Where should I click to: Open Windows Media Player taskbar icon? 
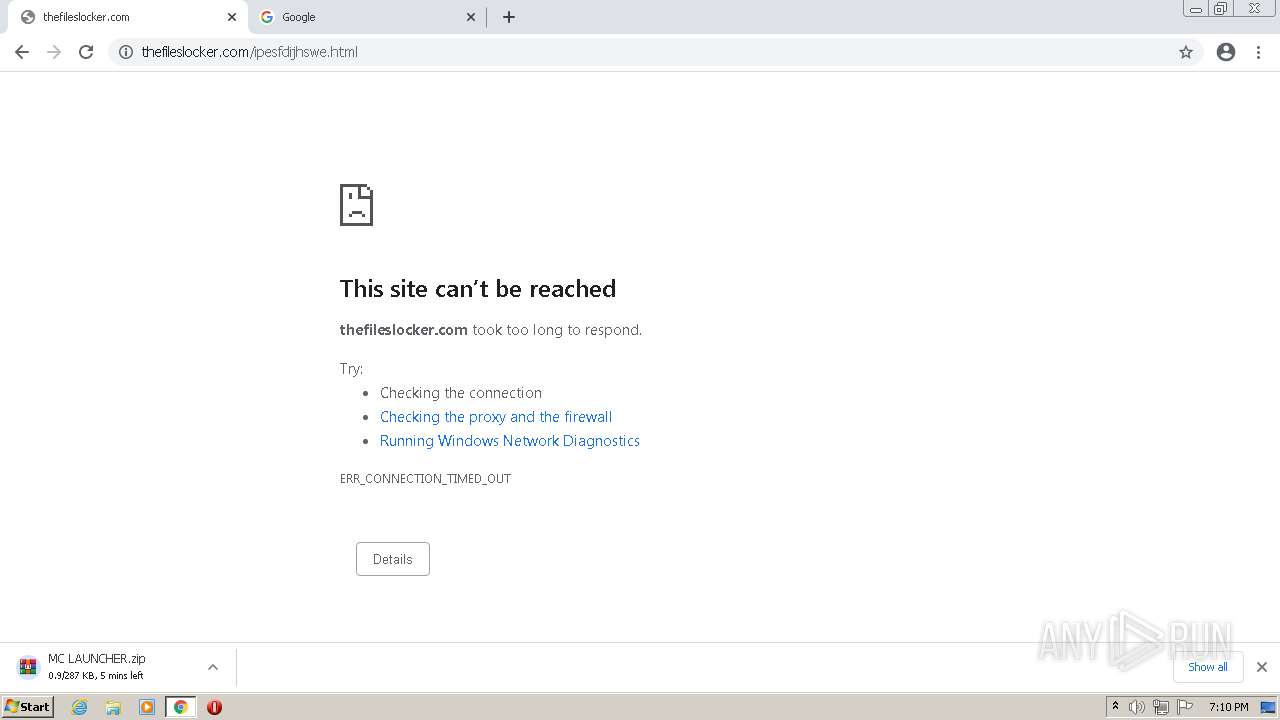click(147, 707)
